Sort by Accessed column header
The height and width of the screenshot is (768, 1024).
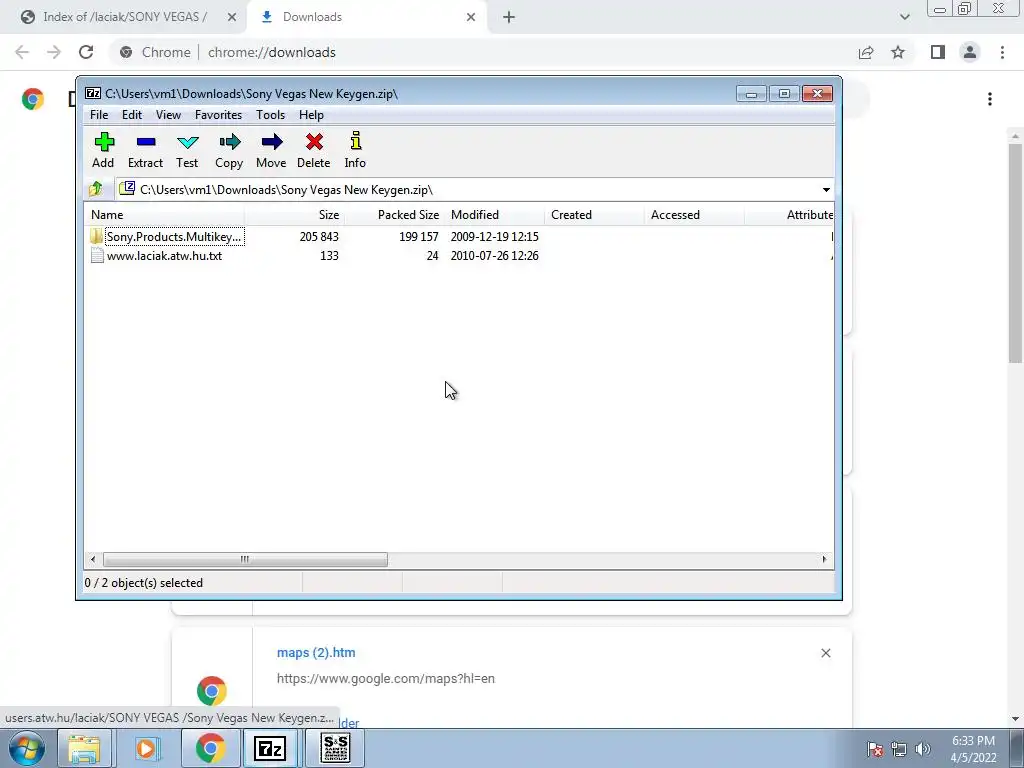[x=694, y=215]
